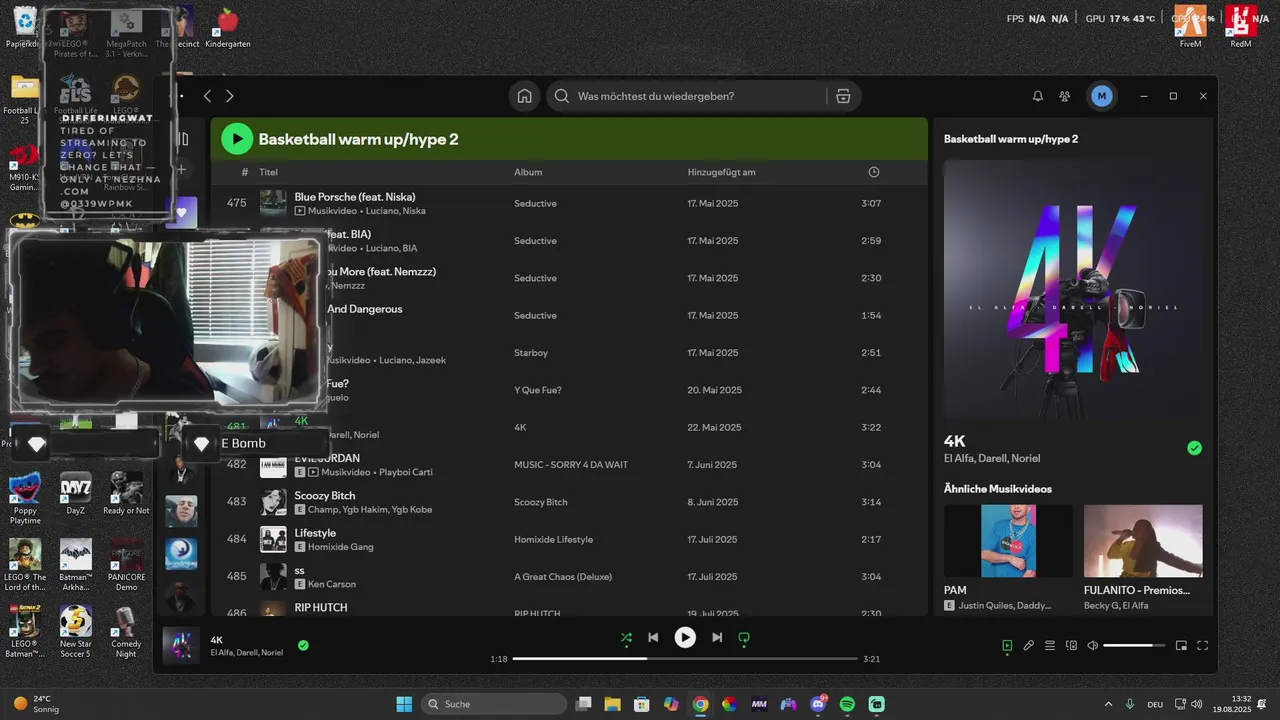Screen dimensions: 1280x720
Task: Play the Basketball warm up/hype 2 playlist
Action: (237, 139)
